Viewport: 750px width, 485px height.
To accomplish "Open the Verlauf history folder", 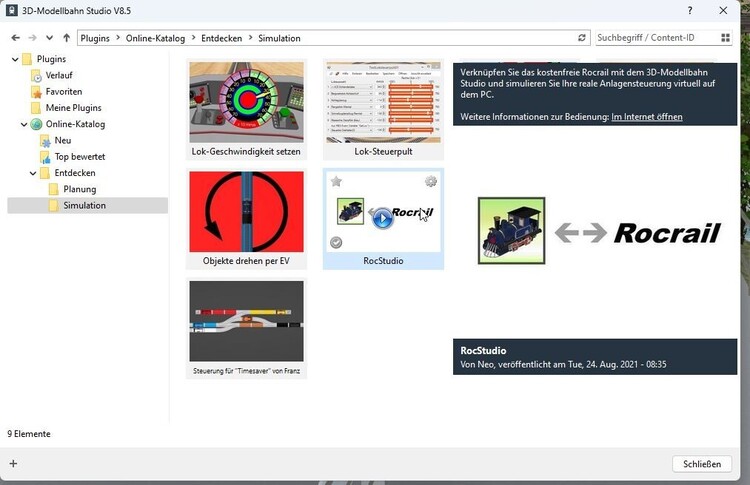I will point(59,76).
